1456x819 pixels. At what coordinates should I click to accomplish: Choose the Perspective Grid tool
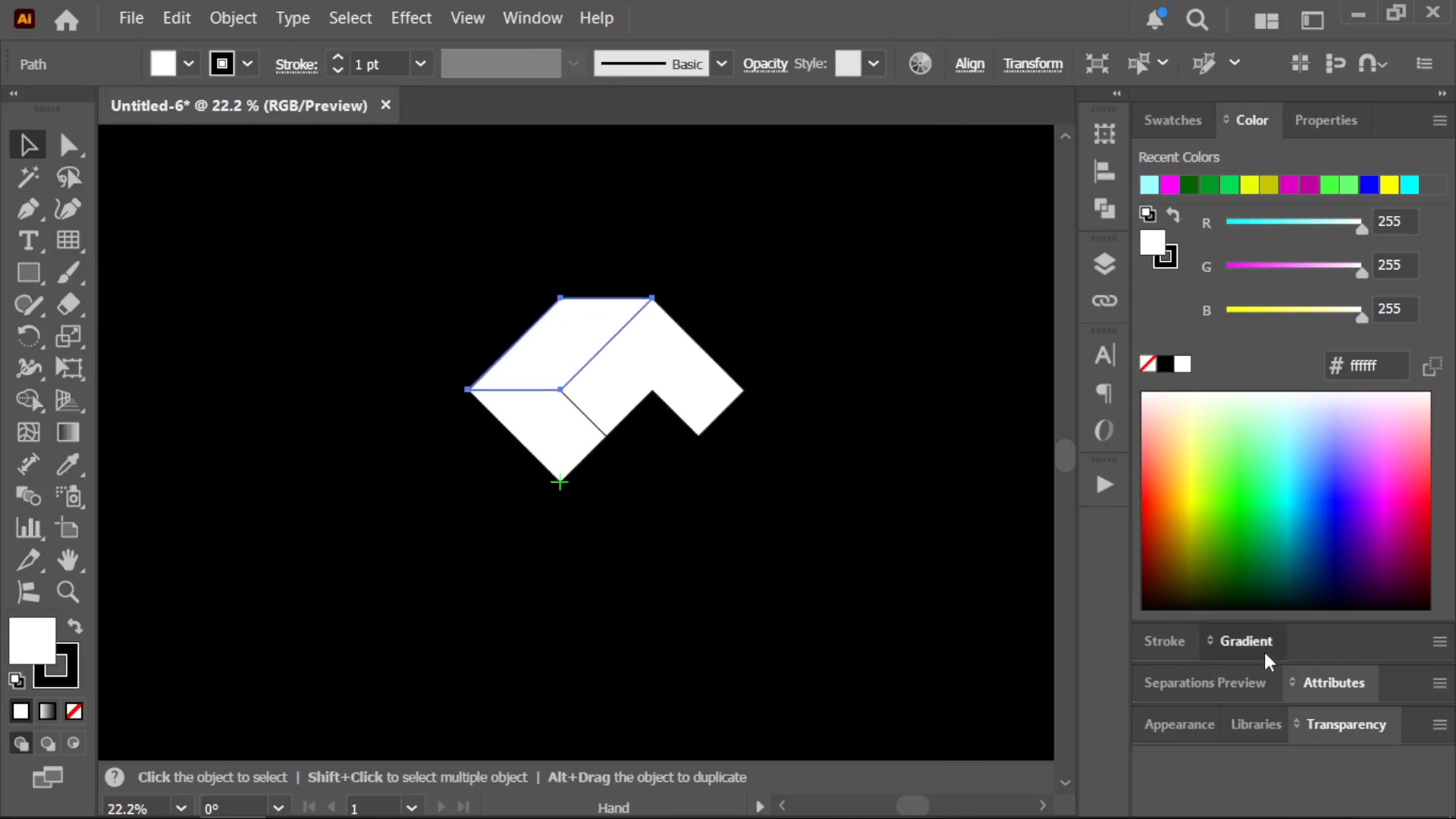[x=68, y=400]
